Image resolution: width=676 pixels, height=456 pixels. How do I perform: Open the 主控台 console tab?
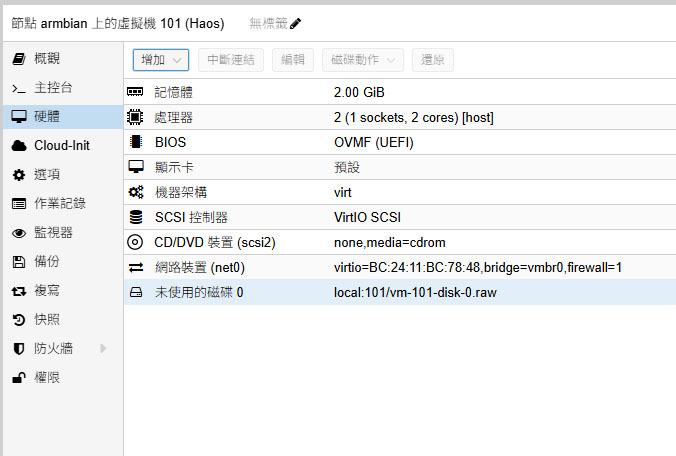pyautogui.click(x=52, y=88)
